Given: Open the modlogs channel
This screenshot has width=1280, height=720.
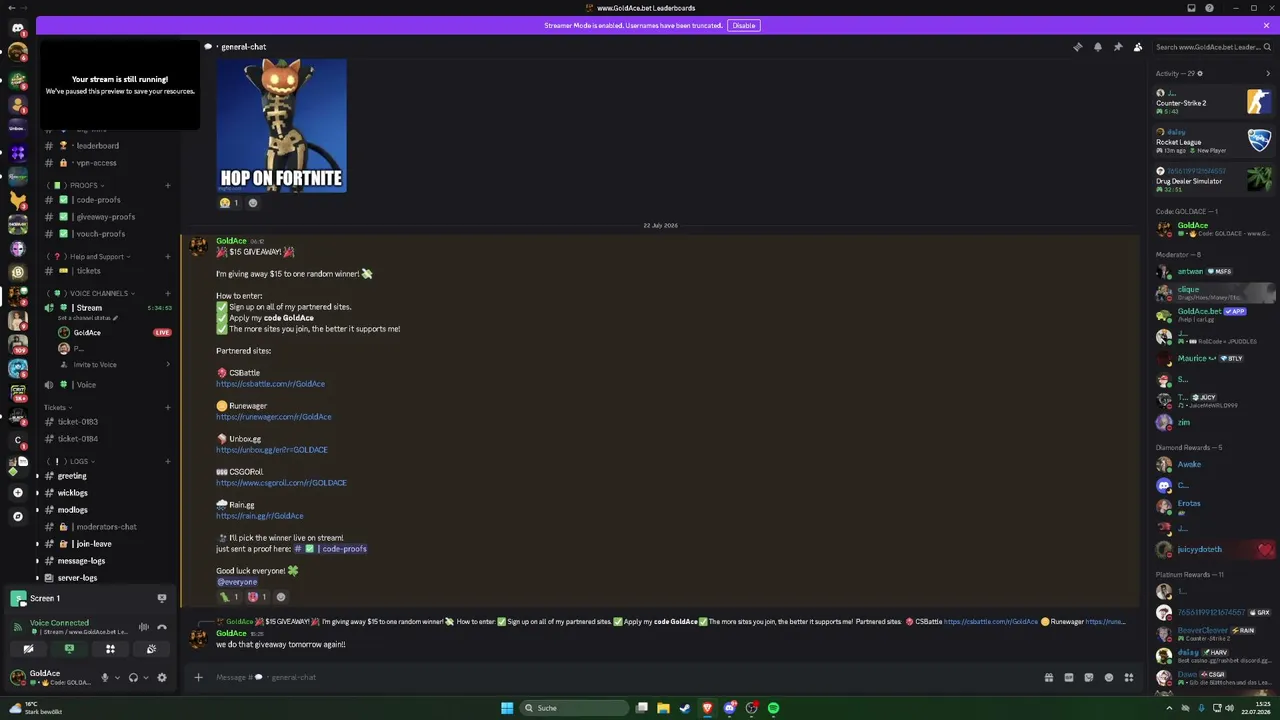Looking at the screenshot, I should click(108, 510).
